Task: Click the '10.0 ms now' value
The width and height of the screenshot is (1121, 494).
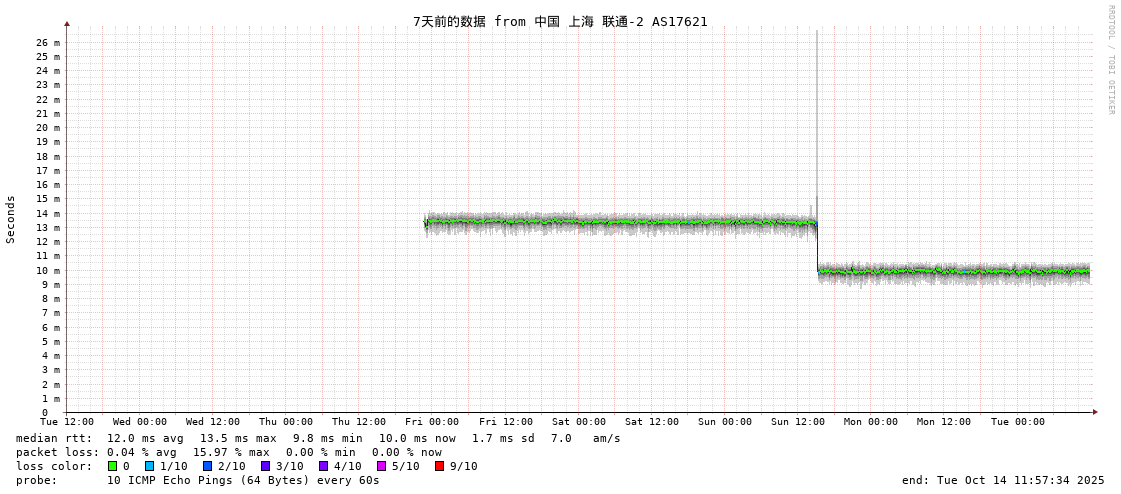Action: (417, 438)
